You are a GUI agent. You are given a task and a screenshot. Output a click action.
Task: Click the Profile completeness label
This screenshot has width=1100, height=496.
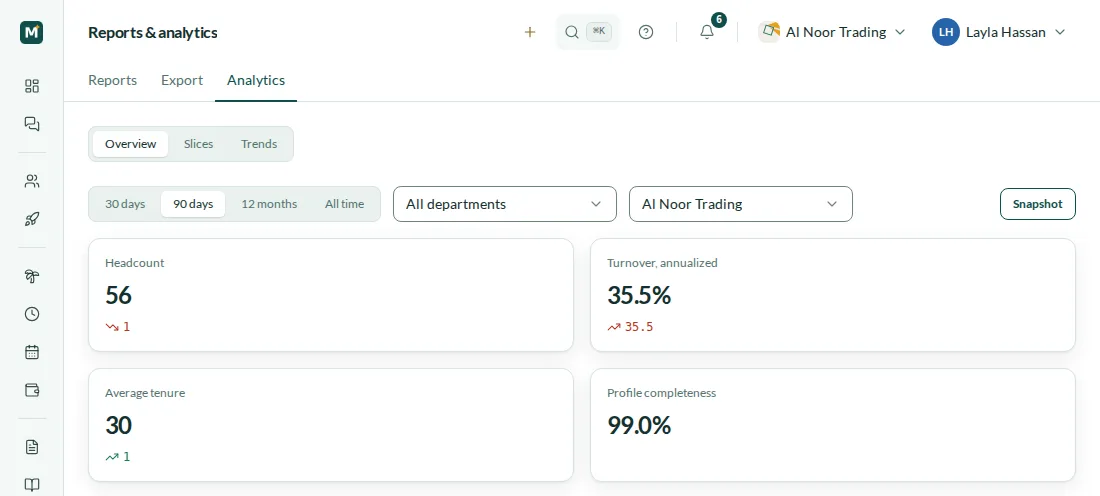pyautogui.click(x=662, y=393)
